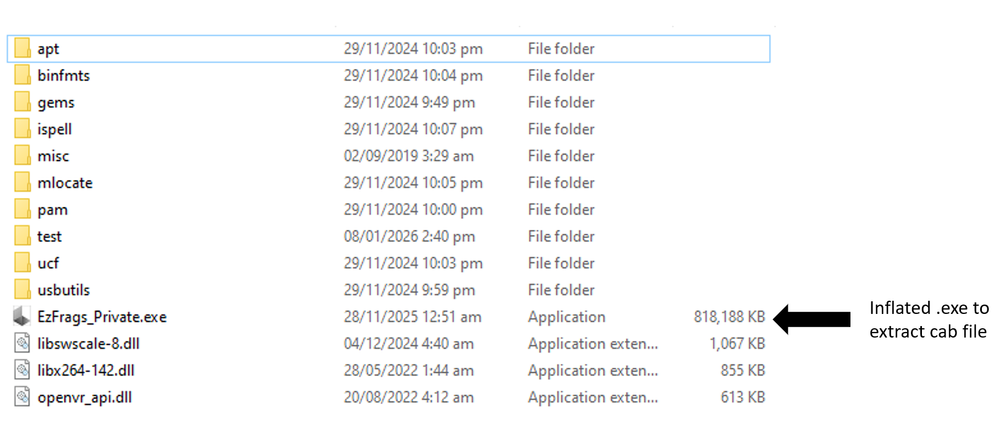
Task: Select the ispell folder icon
Action: (22, 129)
